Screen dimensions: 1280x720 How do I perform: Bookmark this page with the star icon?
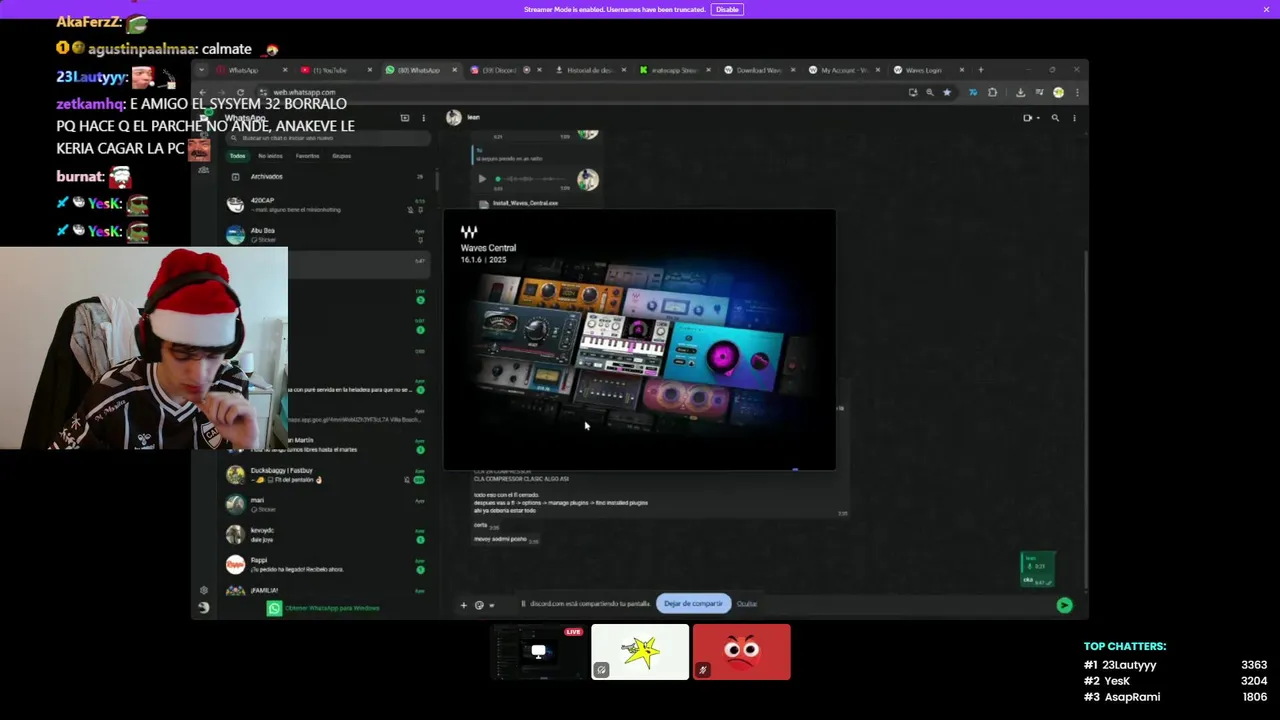click(x=946, y=92)
